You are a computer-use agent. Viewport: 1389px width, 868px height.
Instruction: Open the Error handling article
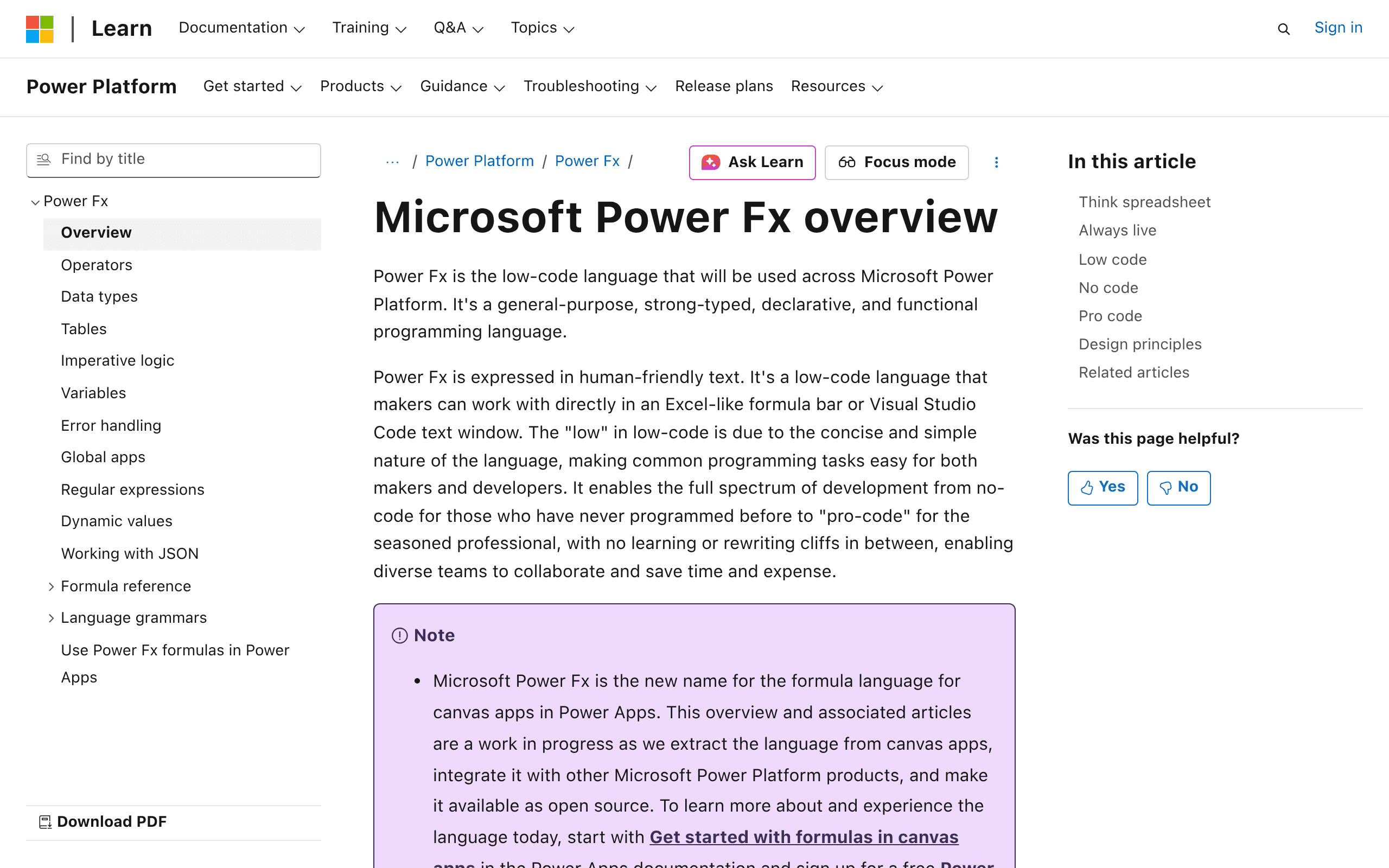point(111,425)
